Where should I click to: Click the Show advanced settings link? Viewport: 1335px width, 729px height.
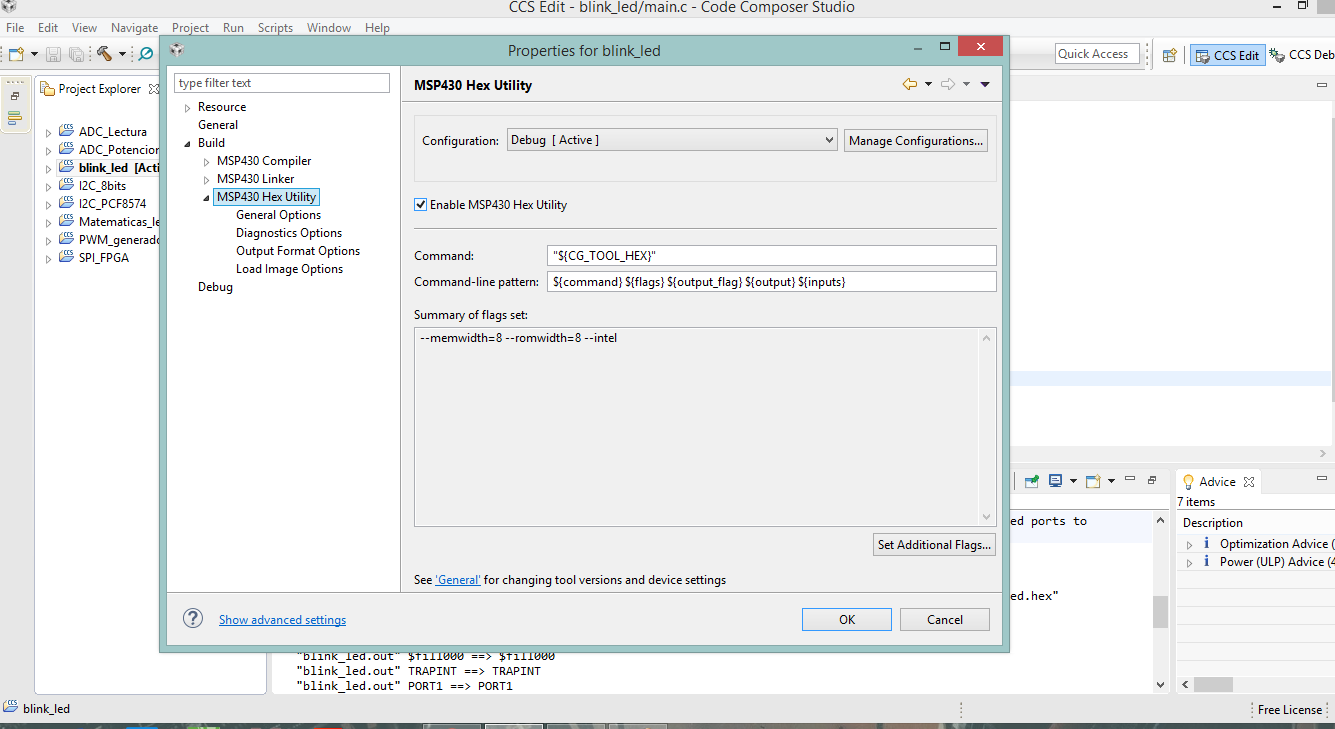pos(282,620)
